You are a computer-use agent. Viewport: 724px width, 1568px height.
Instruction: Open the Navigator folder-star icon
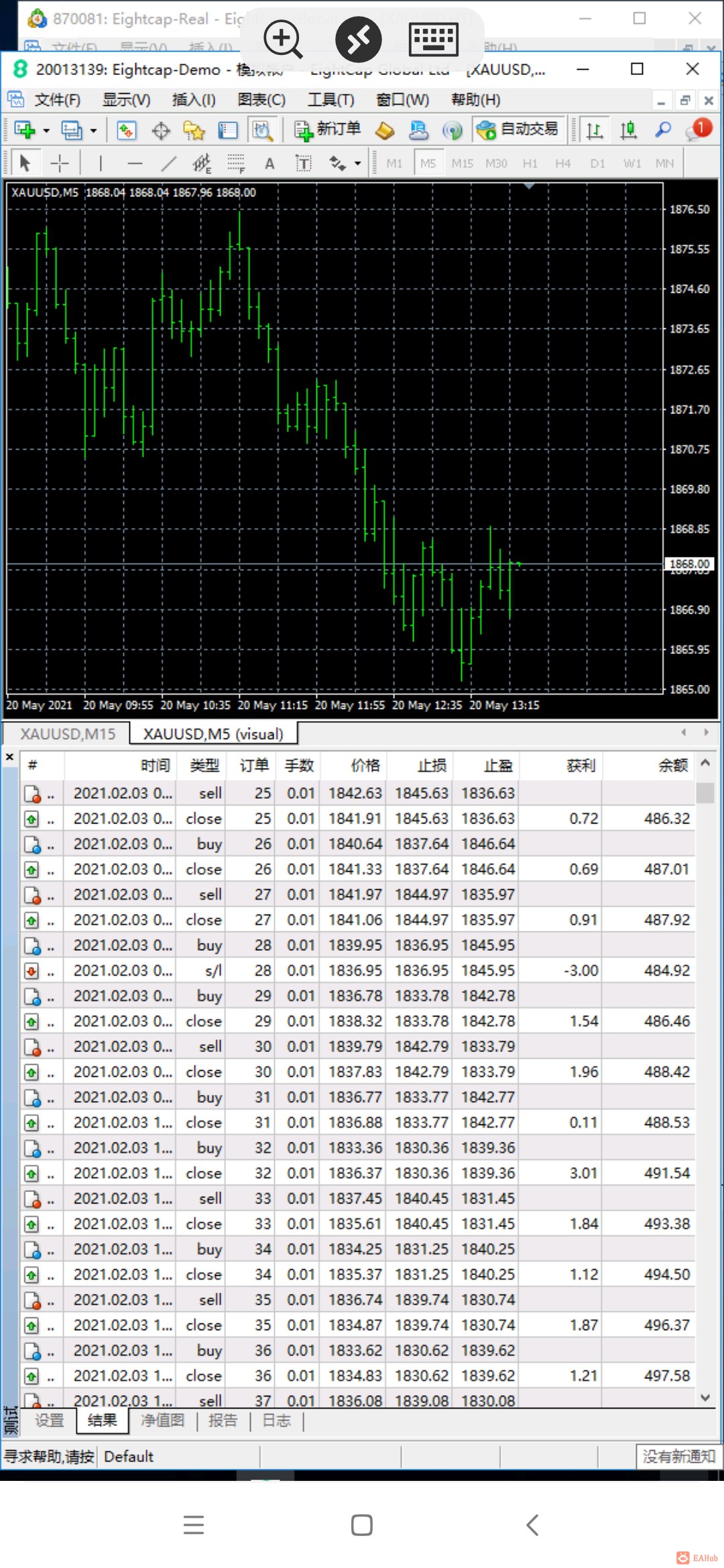coord(194,130)
